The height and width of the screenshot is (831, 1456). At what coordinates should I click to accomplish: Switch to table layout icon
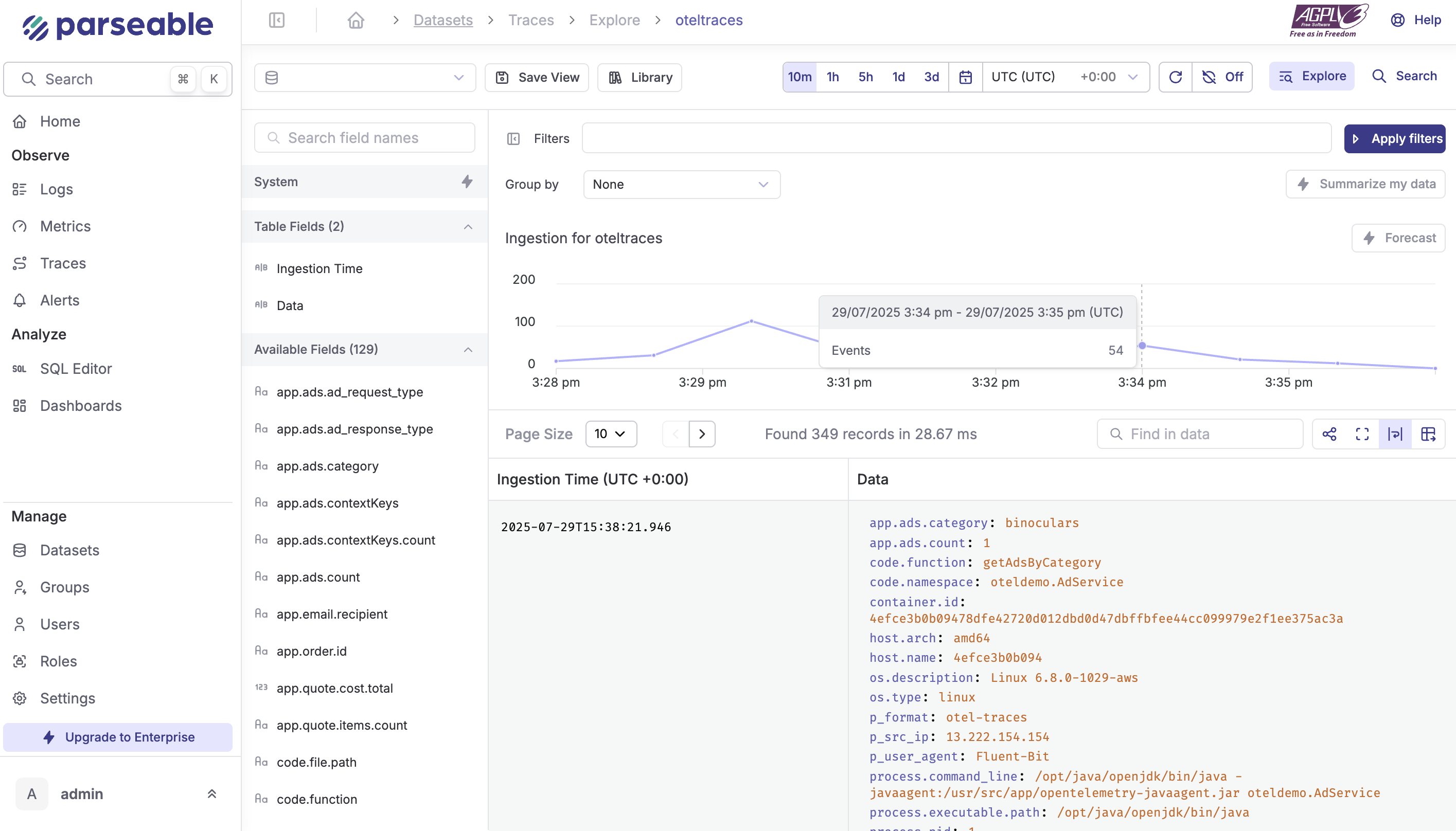click(1429, 435)
